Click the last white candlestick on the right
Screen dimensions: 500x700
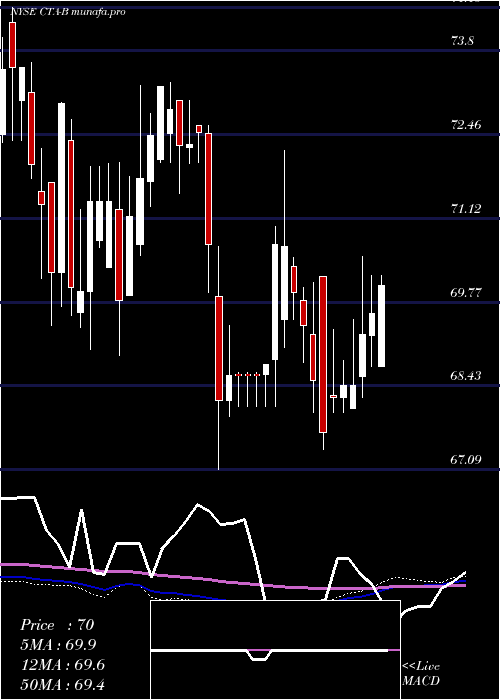(x=381, y=326)
